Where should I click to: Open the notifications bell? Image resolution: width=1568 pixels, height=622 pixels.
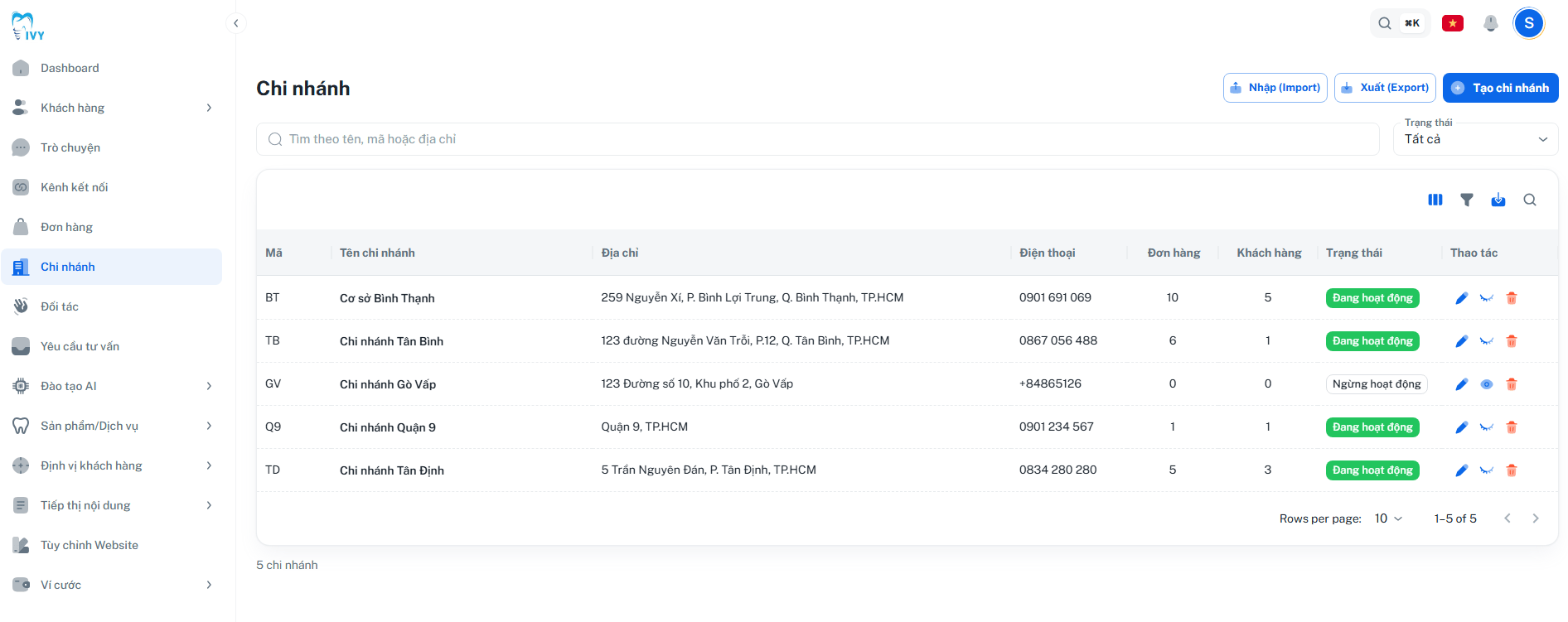click(1491, 23)
